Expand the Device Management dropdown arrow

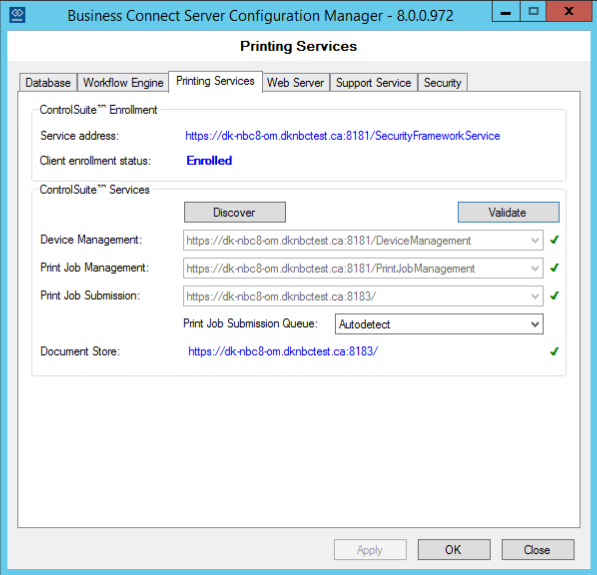535,240
